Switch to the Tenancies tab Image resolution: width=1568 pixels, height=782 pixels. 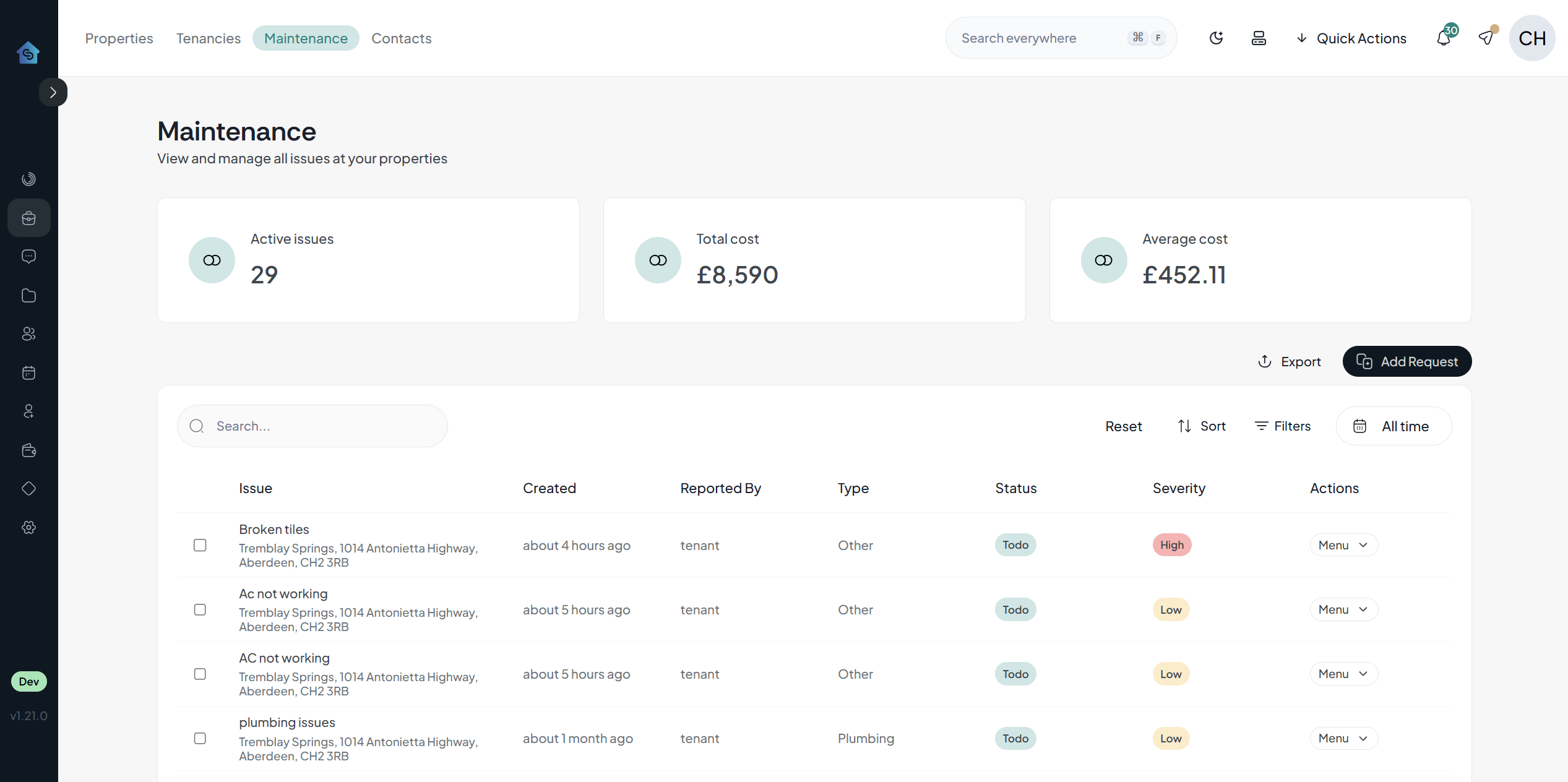coord(207,38)
